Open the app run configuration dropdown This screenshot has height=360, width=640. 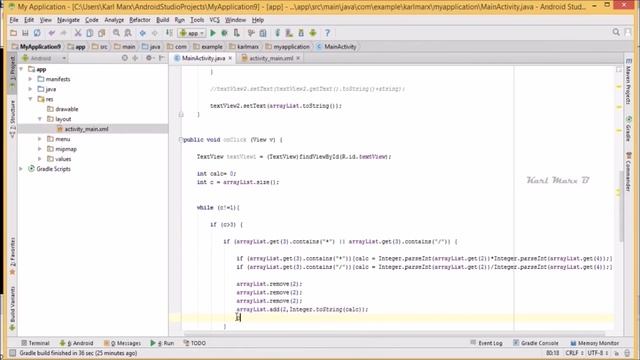(191, 33)
